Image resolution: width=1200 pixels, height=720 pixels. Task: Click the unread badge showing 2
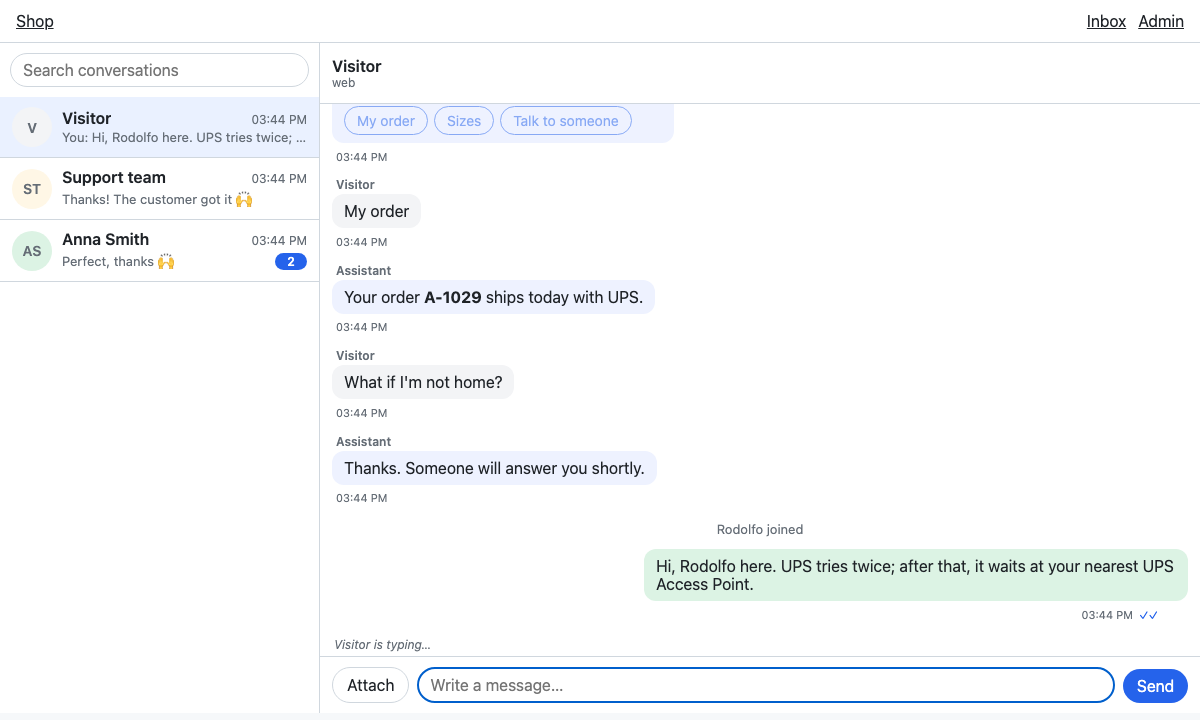[x=291, y=262]
